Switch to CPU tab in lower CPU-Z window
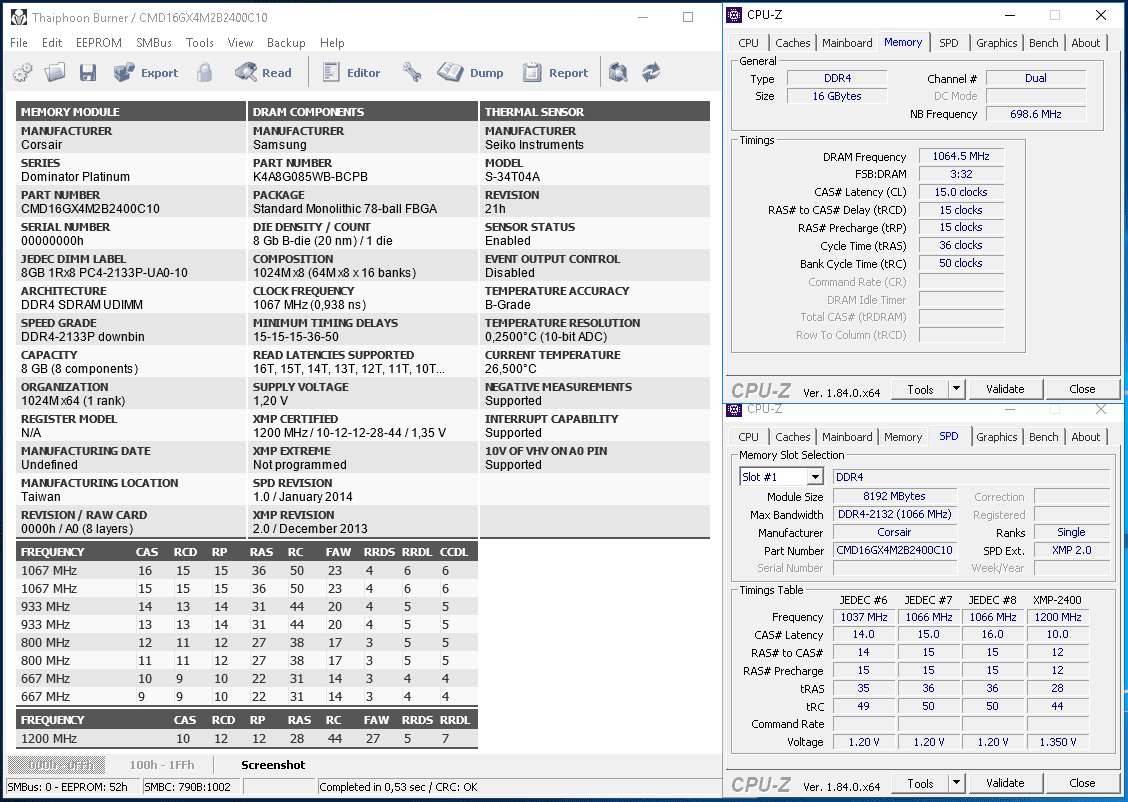The height and width of the screenshot is (802, 1128). [x=748, y=437]
